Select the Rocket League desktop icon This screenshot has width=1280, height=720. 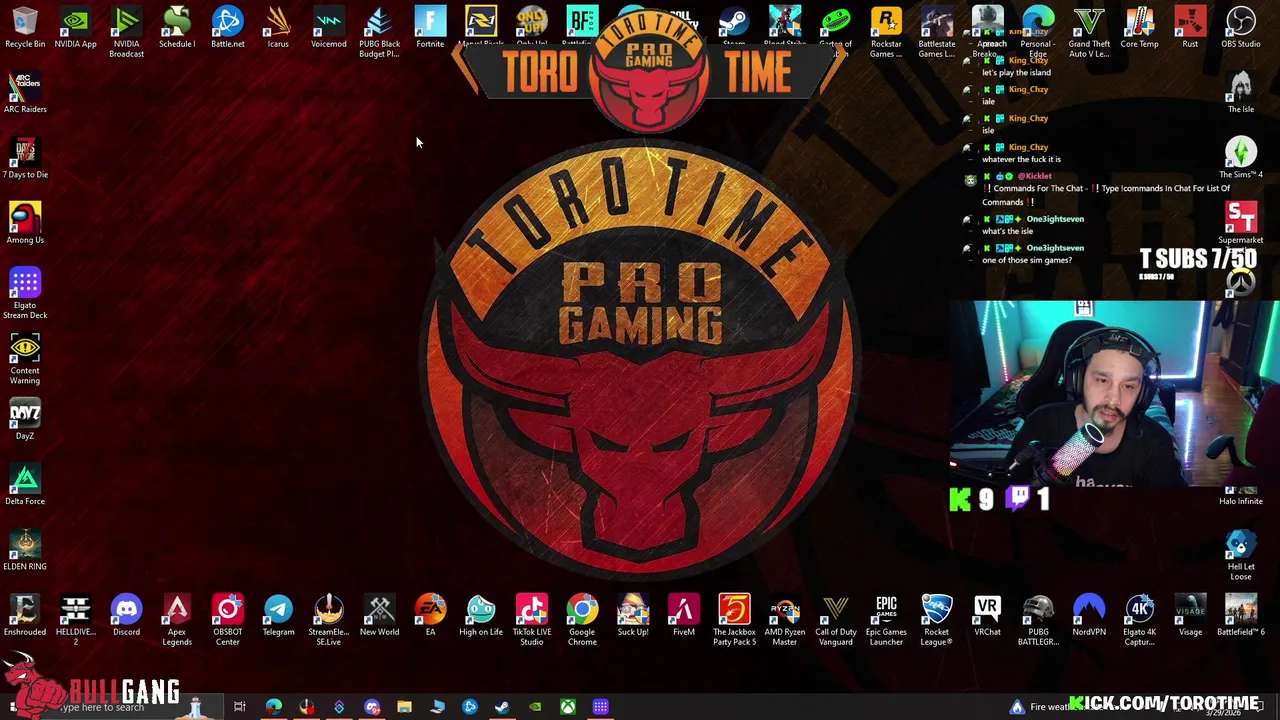click(x=936, y=620)
